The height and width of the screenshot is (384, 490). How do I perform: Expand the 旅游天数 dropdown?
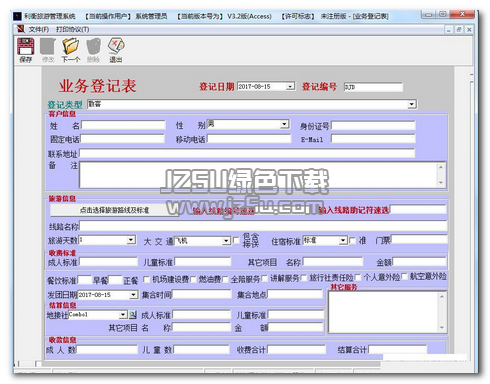[131, 240]
